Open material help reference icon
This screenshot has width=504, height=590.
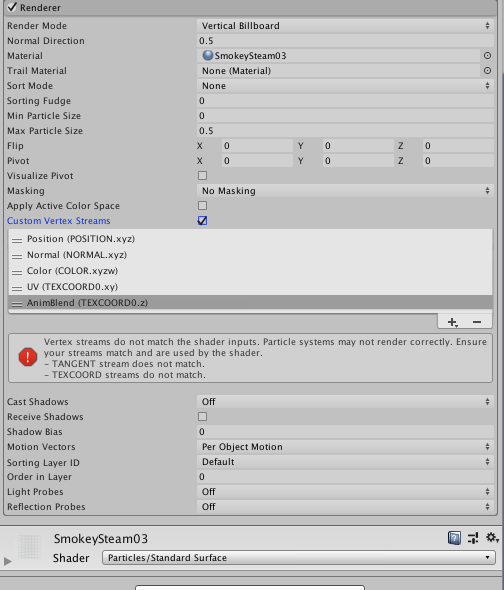pos(454,538)
